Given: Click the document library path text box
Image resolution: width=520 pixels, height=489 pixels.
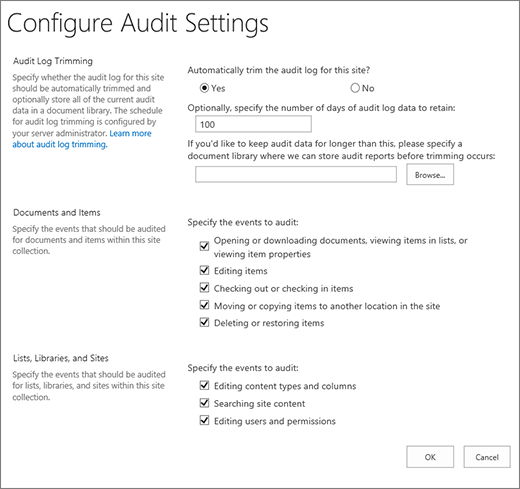Looking at the screenshot, I should 296,174.
